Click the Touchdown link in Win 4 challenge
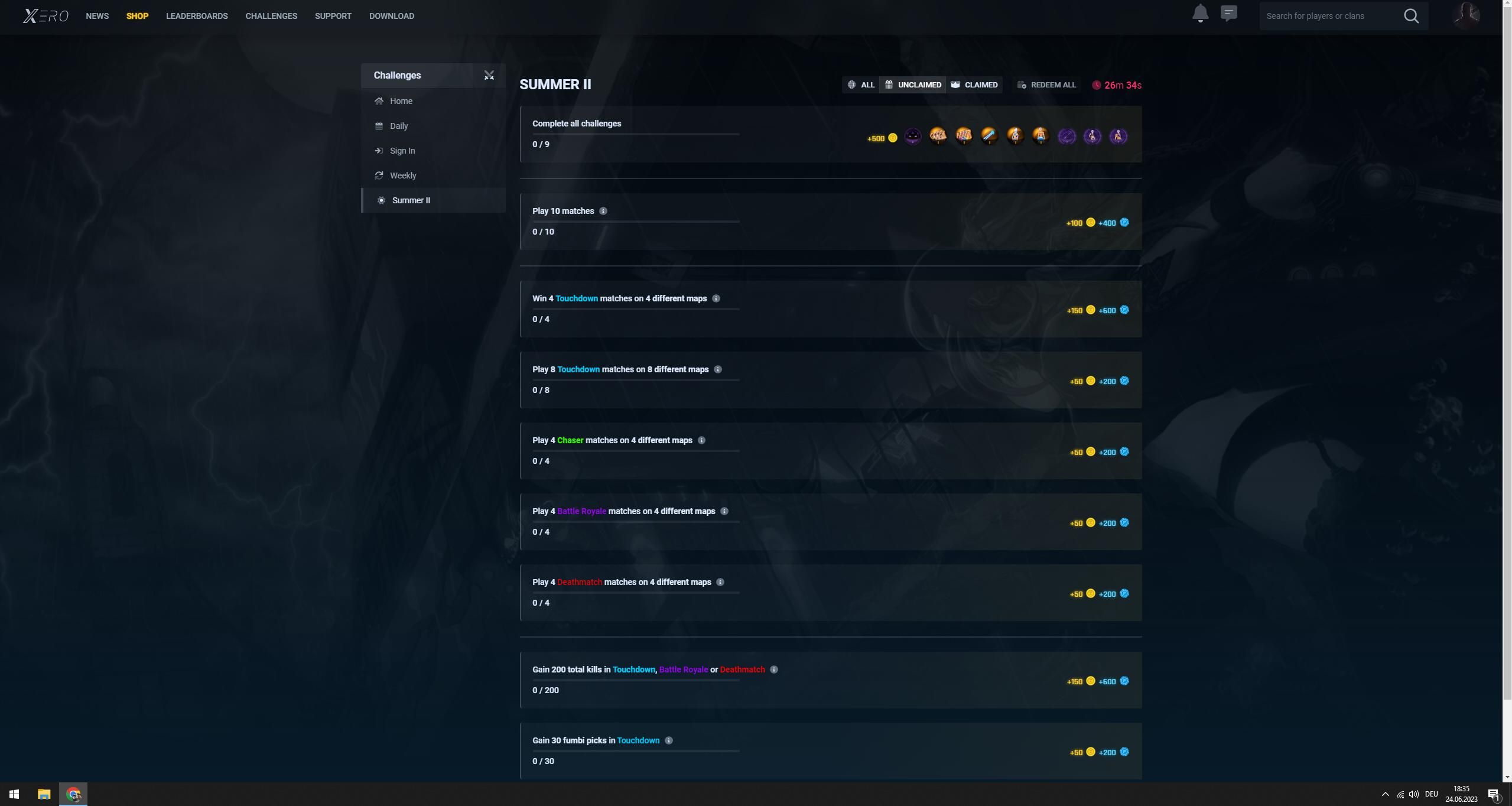 click(x=576, y=298)
